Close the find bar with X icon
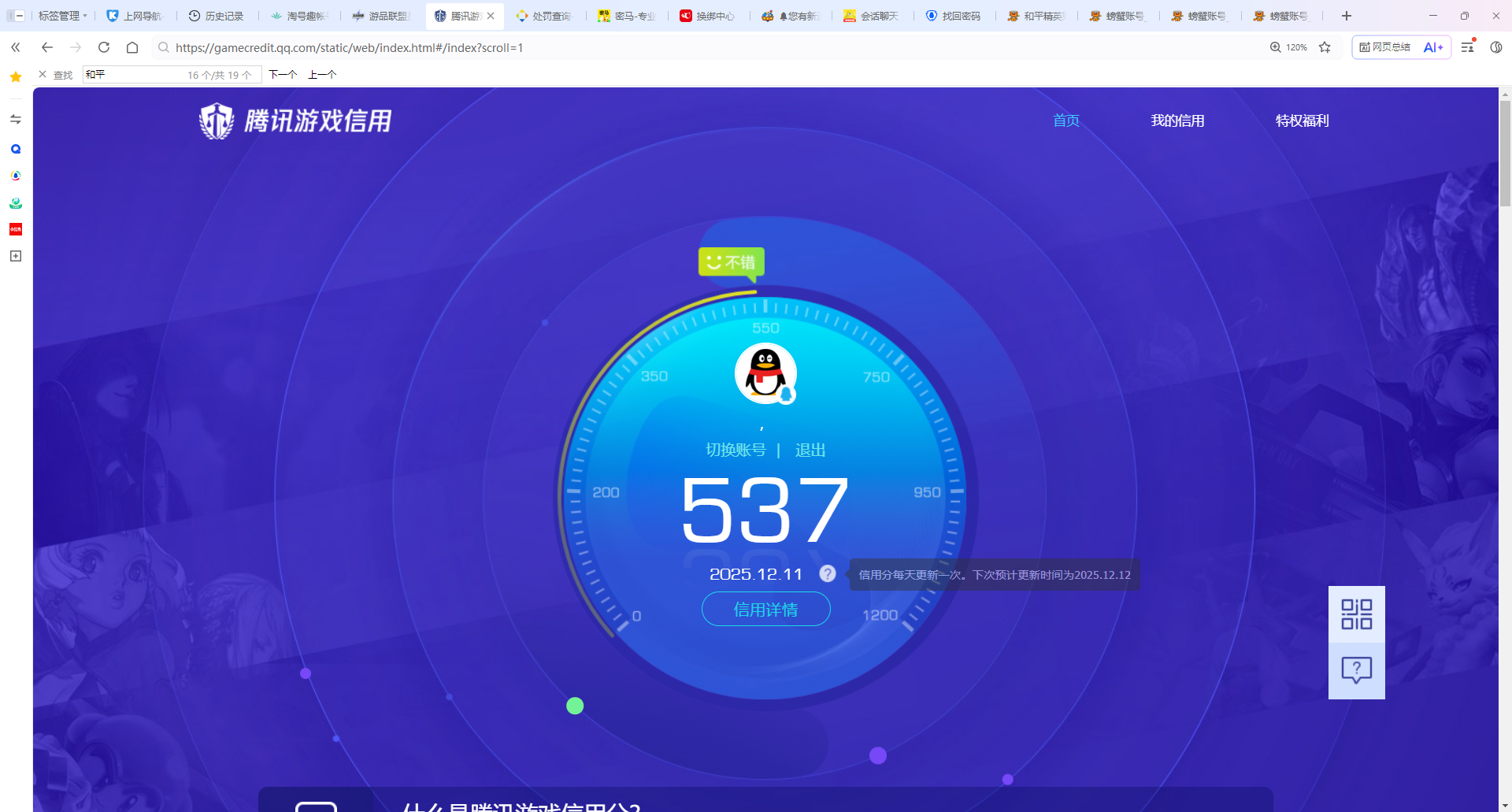This screenshot has height=812, width=1512. (x=43, y=75)
